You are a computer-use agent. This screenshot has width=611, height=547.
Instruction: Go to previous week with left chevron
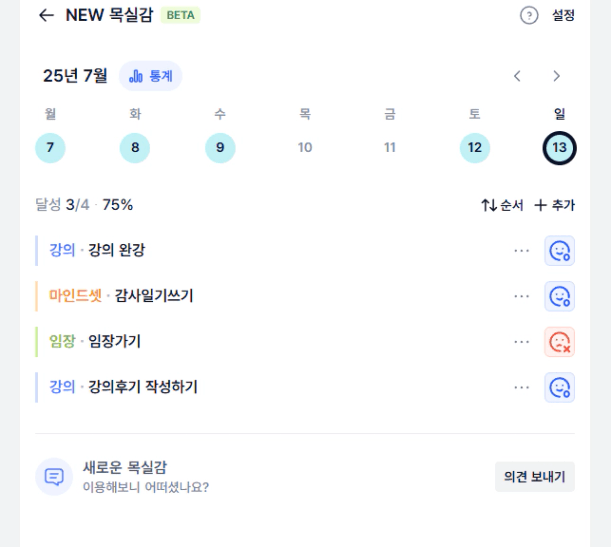pos(517,76)
